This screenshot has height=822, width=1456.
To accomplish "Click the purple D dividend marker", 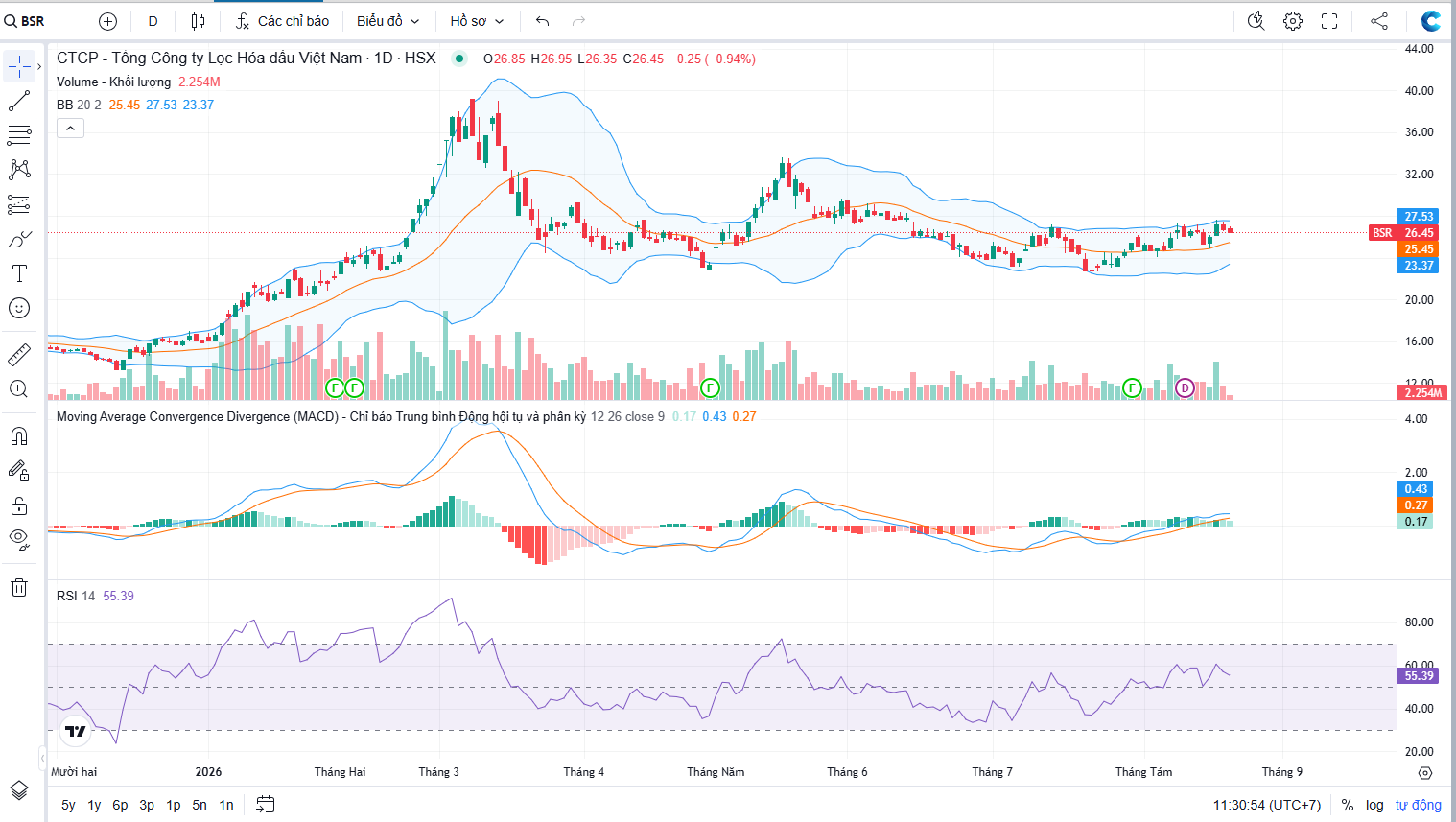I will (x=1186, y=388).
